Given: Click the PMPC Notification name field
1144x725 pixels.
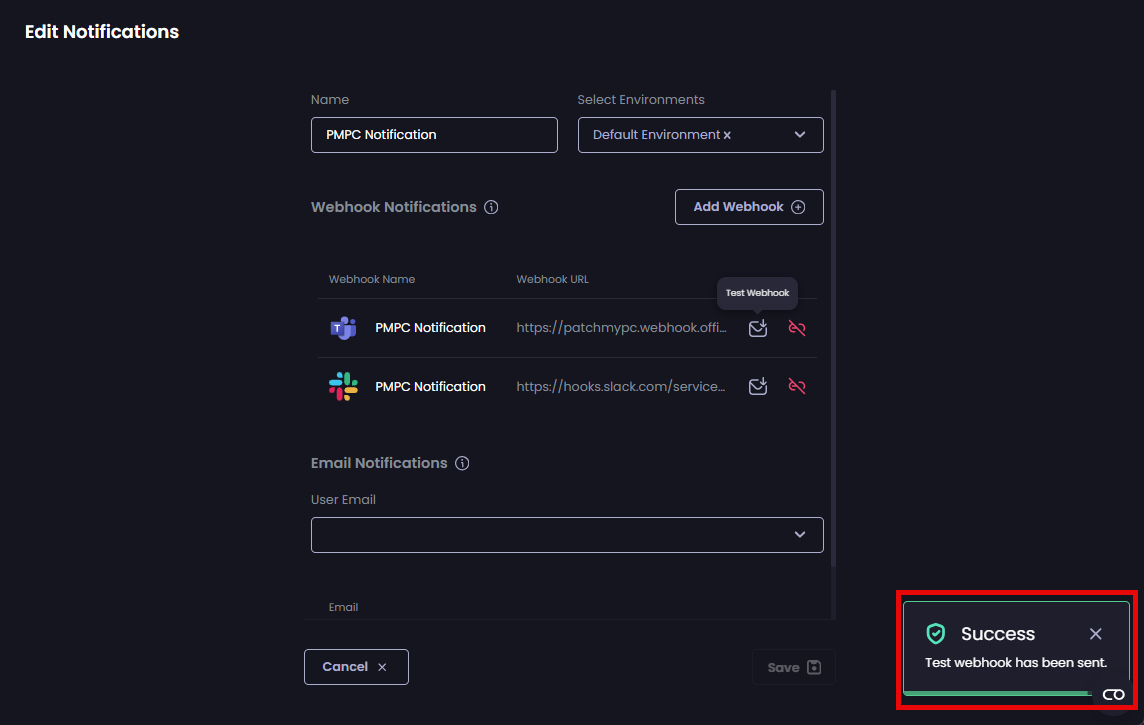Looking at the screenshot, I should pyautogui.click(x=434, y=134).
